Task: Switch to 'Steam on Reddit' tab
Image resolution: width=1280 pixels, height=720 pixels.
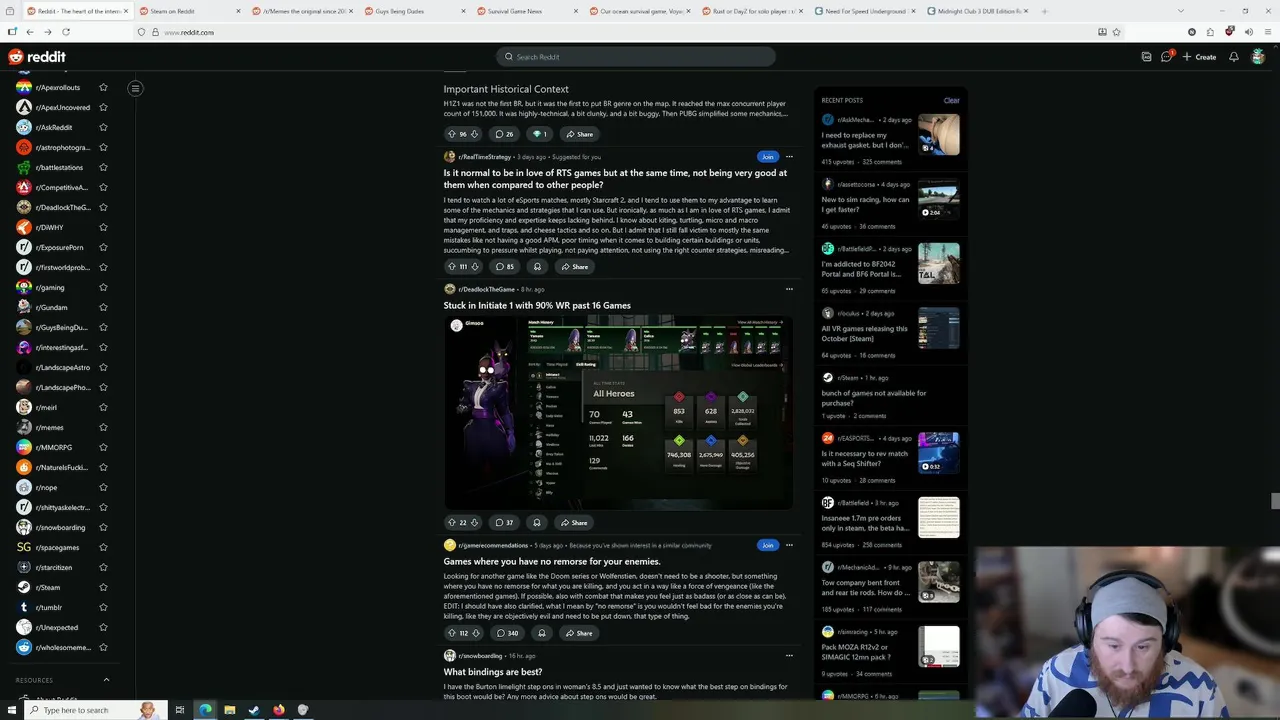Action: click(187, 11)
